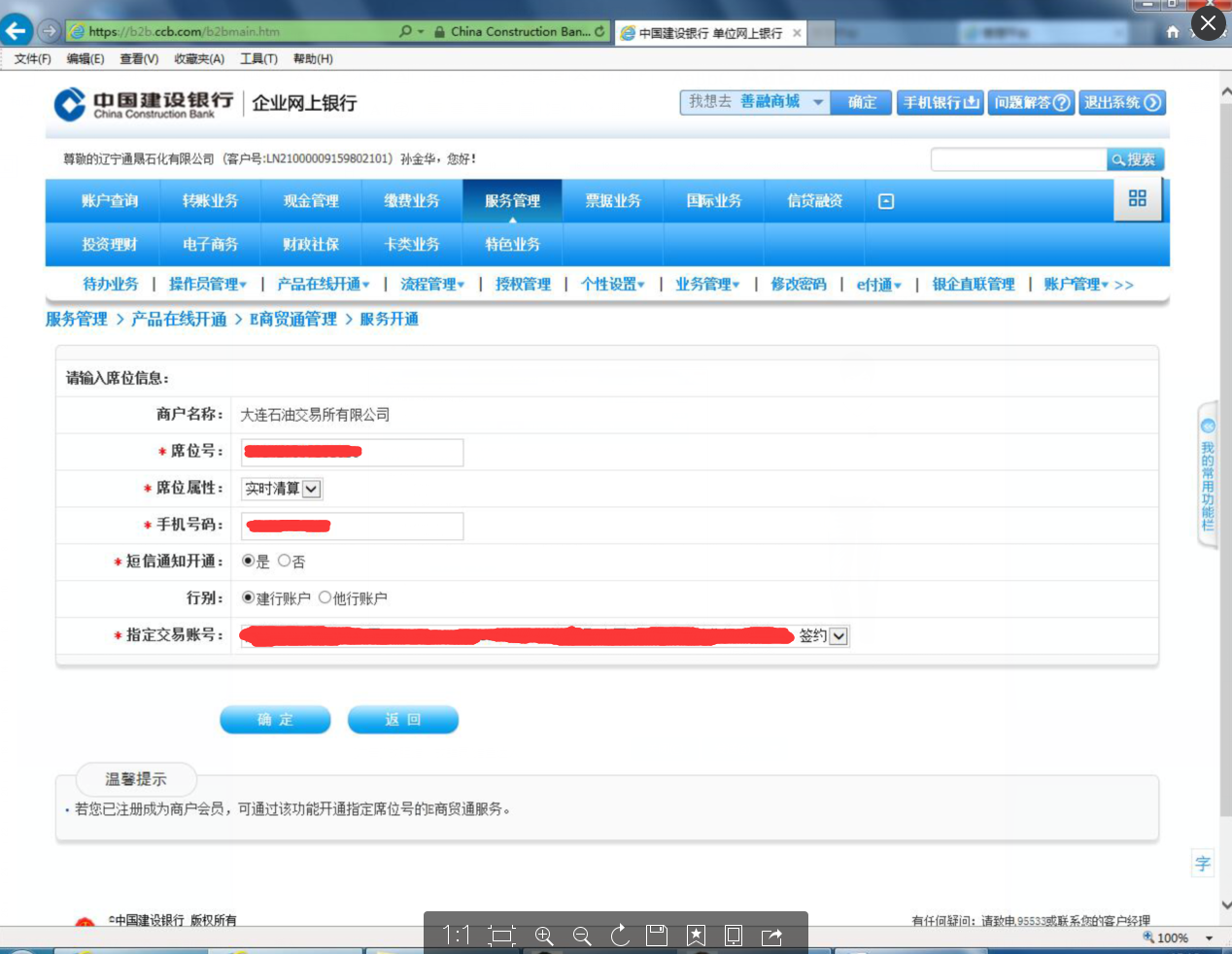
Task: Open the 账户查询 navigation tab
Action: tap(110, 200)
